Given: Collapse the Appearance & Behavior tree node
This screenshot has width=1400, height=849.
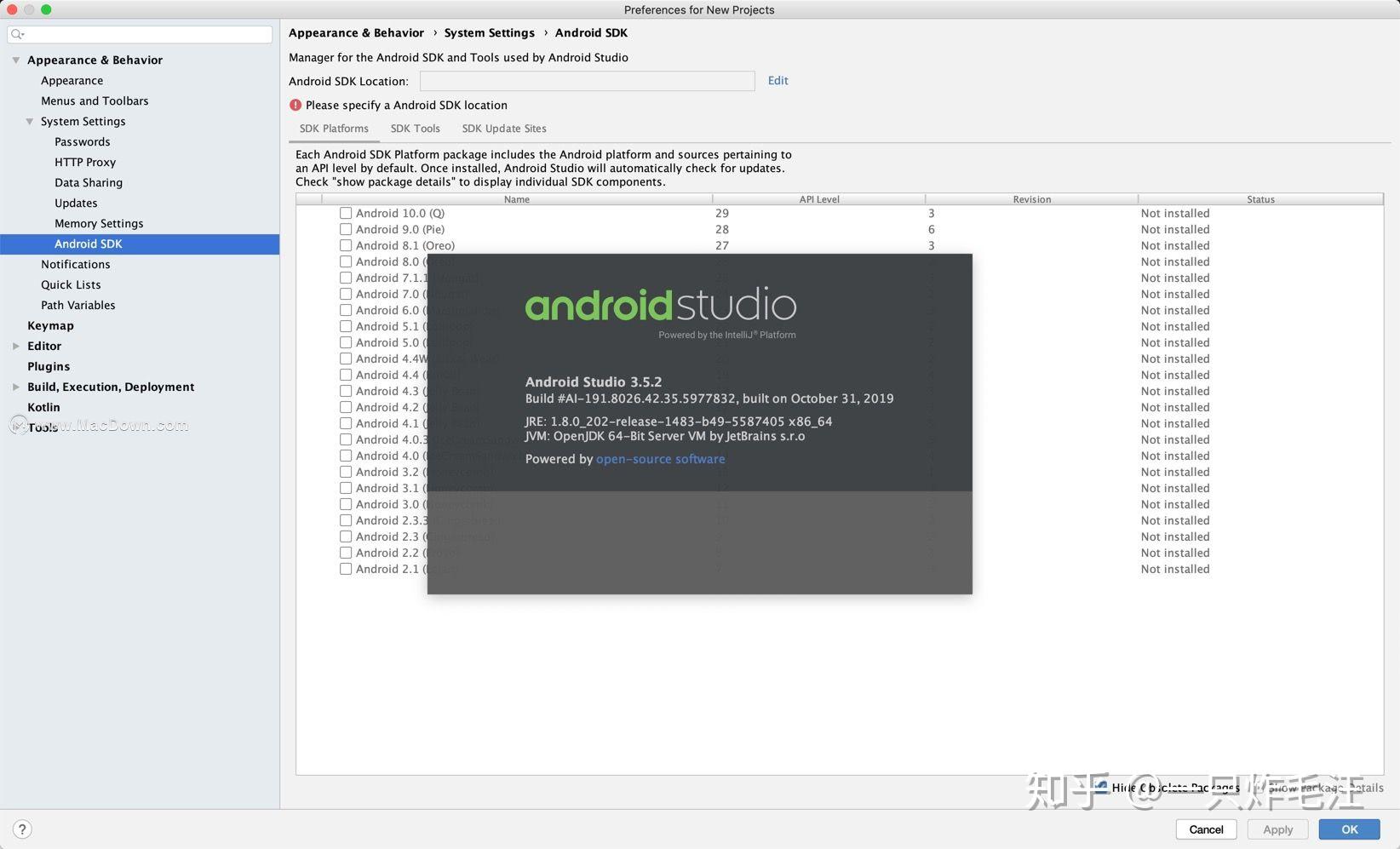Looking at the screenshot, I should point(15,60).
